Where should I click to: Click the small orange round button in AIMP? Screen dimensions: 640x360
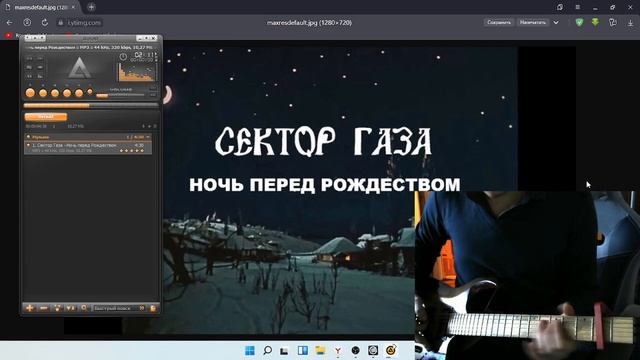click(x=90, y=92)
